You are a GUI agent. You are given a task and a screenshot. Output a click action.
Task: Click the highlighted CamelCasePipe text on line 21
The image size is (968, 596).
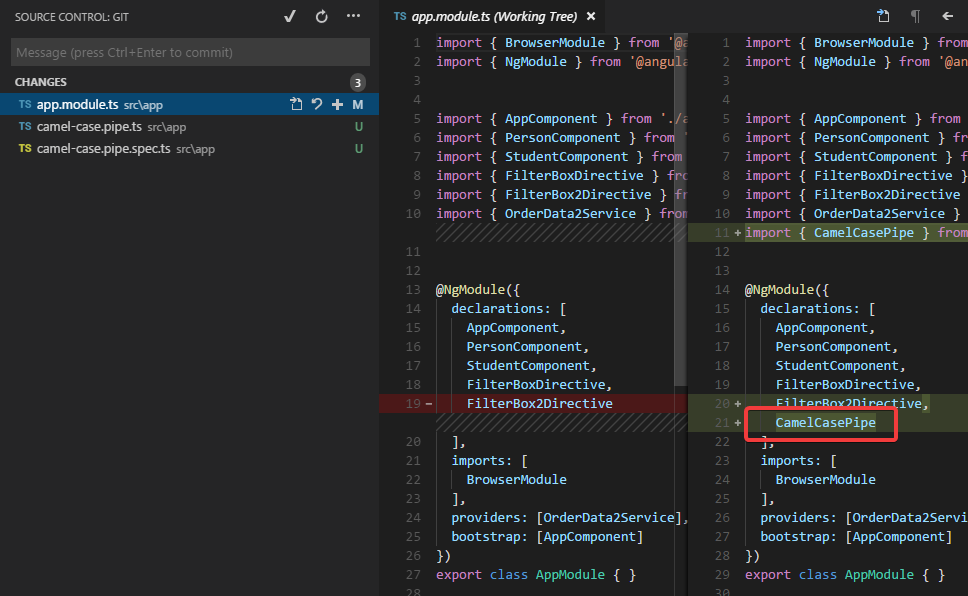825,423
